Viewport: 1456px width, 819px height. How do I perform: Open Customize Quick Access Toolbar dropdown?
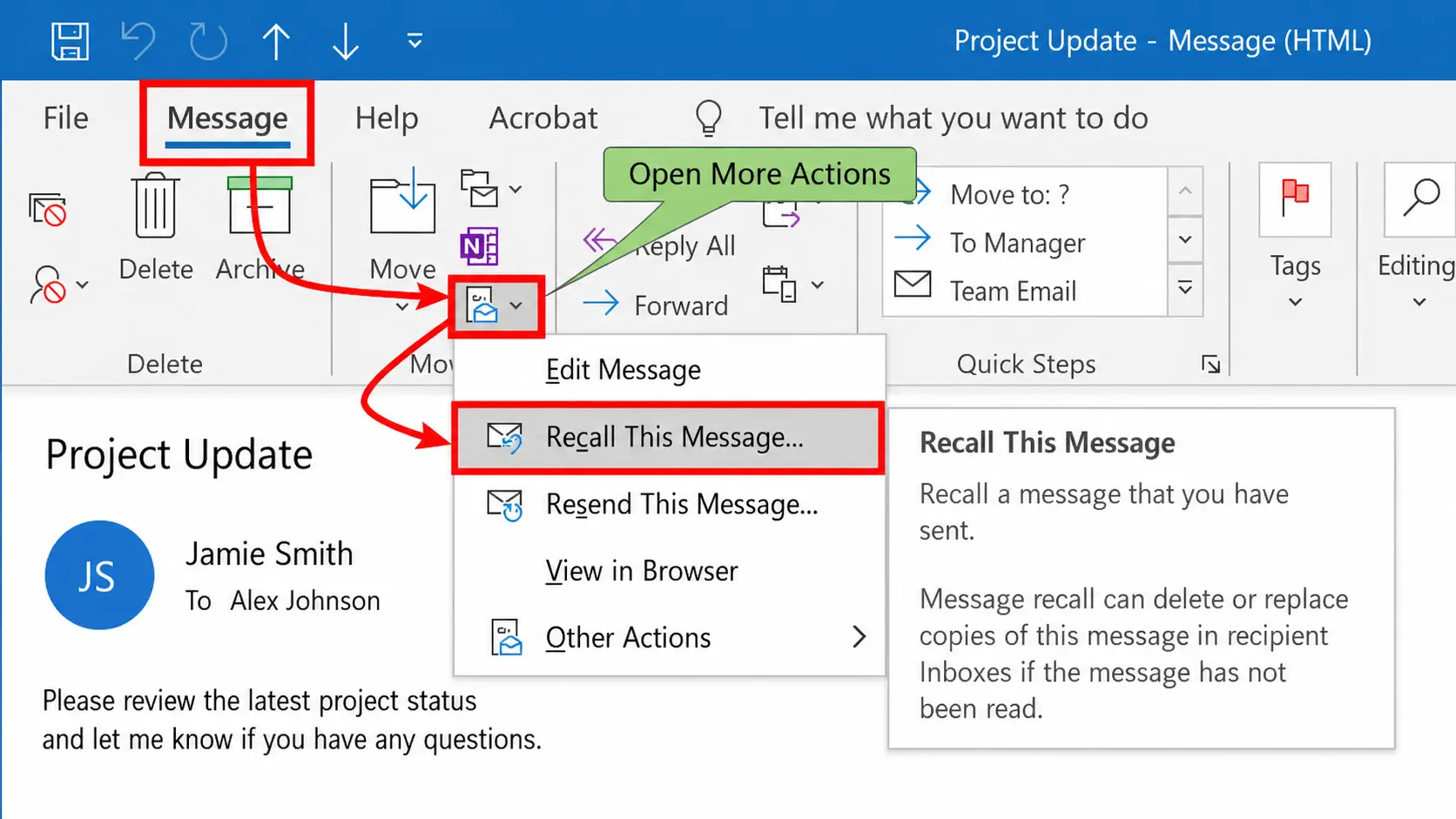[415, 40]
